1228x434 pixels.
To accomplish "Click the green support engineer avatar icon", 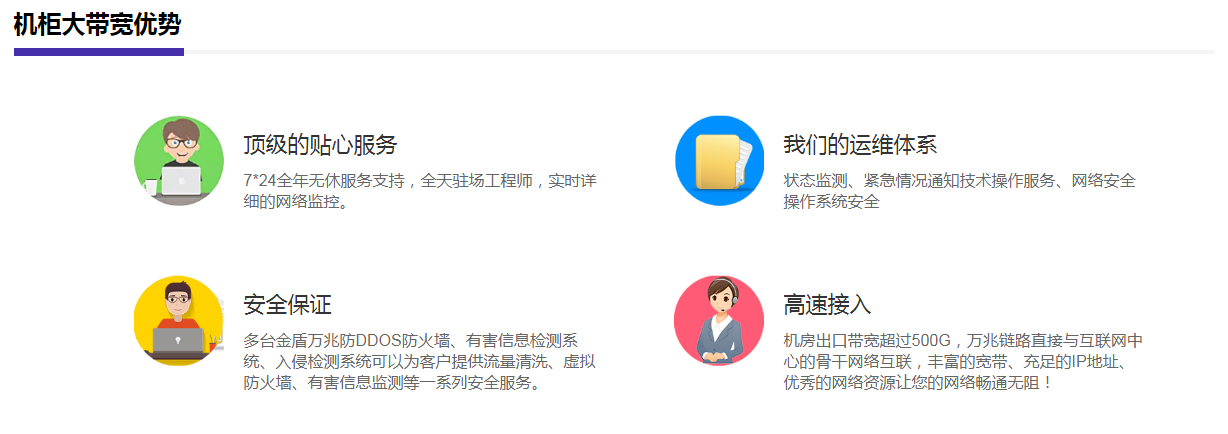I will (179, 160).
